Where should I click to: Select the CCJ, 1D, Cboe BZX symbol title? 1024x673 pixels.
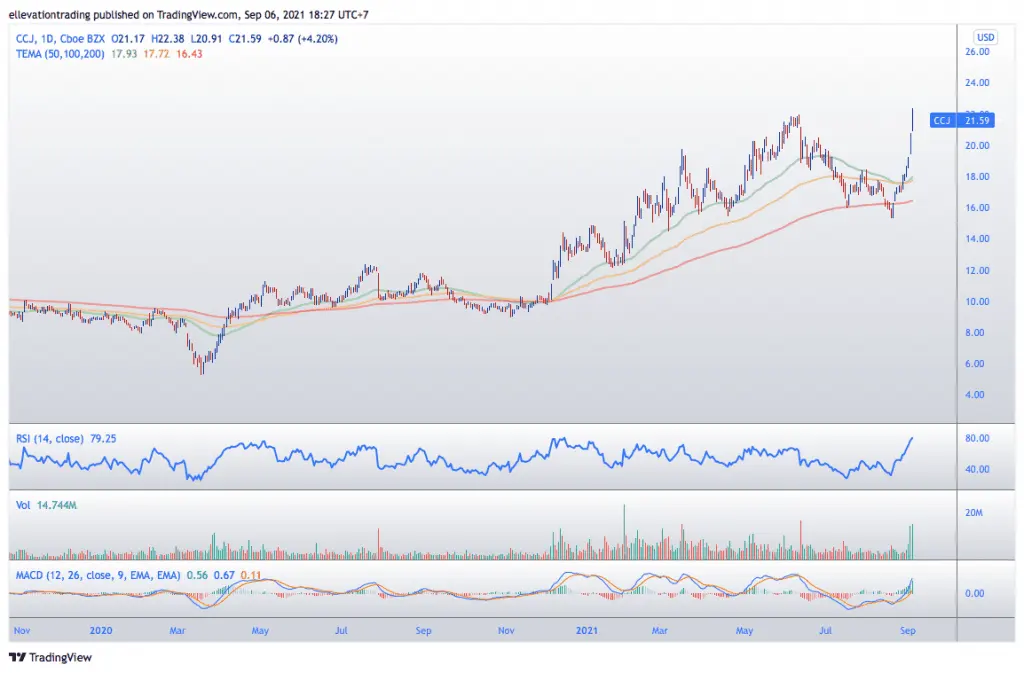click(61, 39)
